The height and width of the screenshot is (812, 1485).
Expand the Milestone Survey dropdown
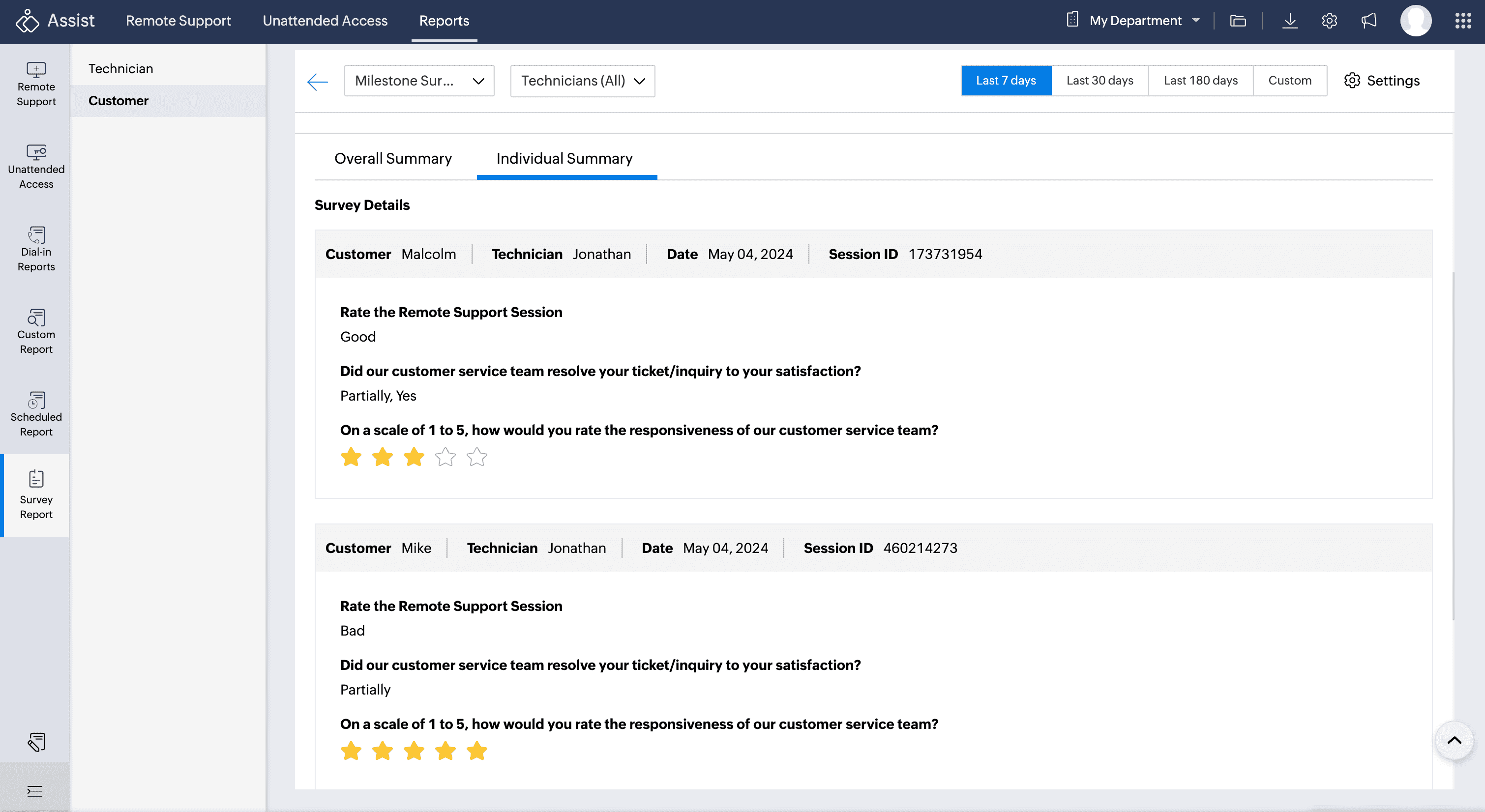coord(418,81)
